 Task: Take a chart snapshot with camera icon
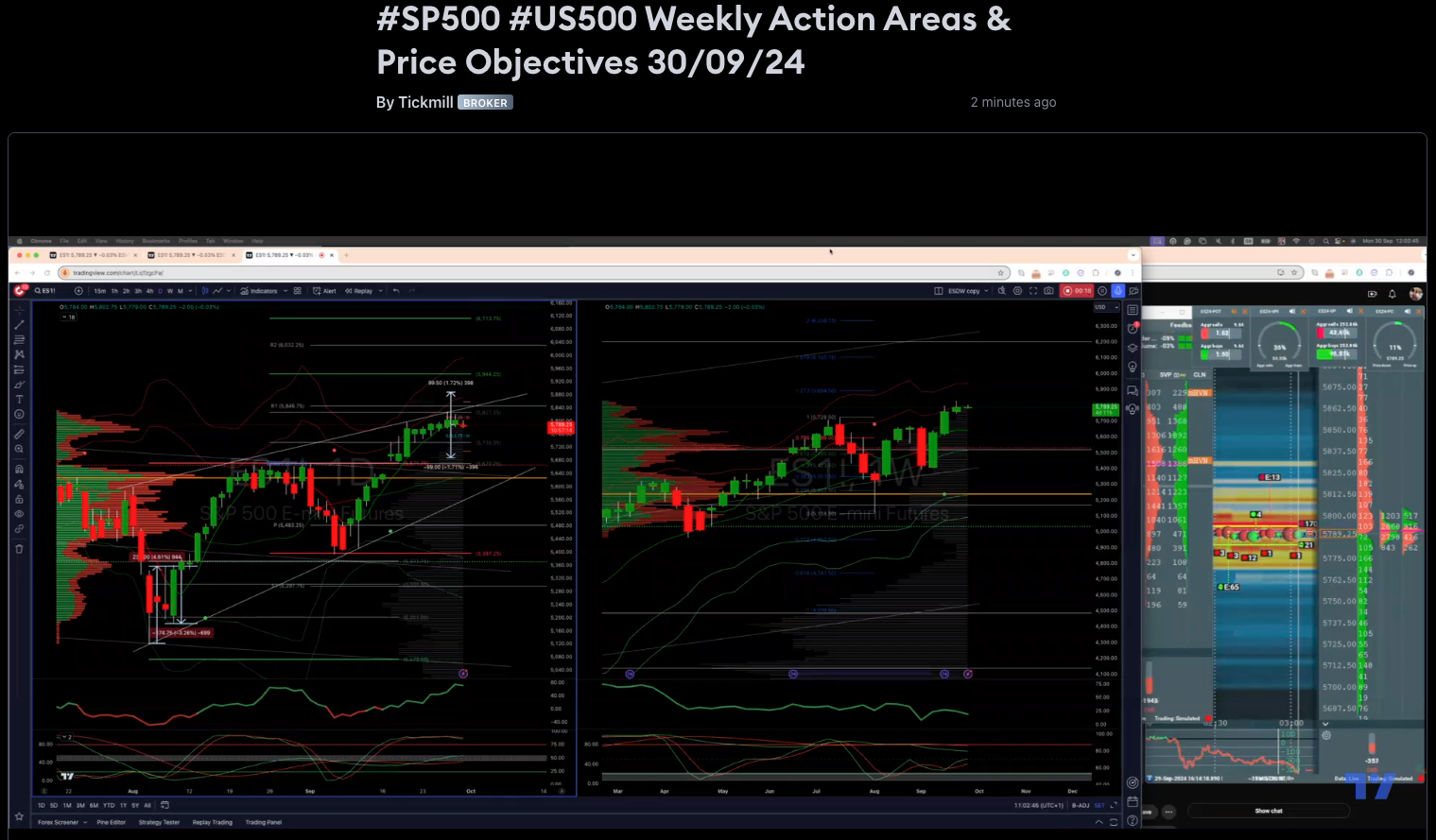pyautogui.click(x=1048, y=291)
